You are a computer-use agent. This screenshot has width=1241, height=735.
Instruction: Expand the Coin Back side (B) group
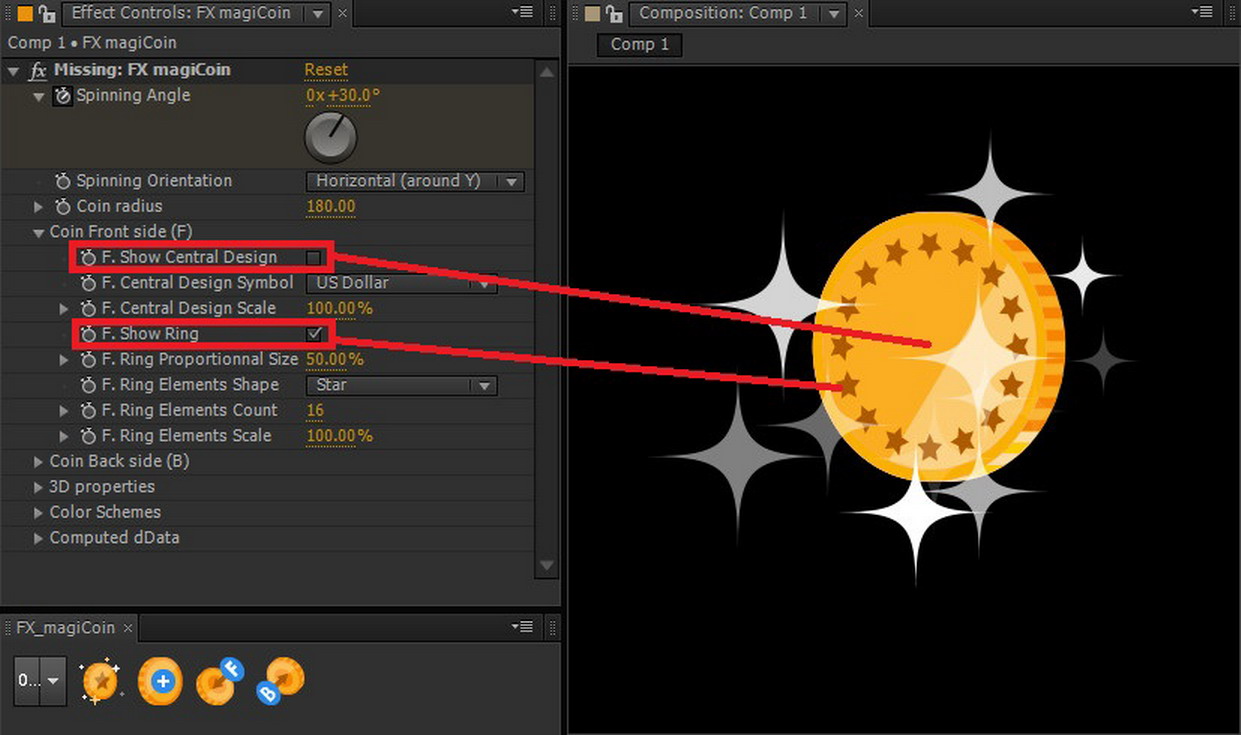coord(37,461)
